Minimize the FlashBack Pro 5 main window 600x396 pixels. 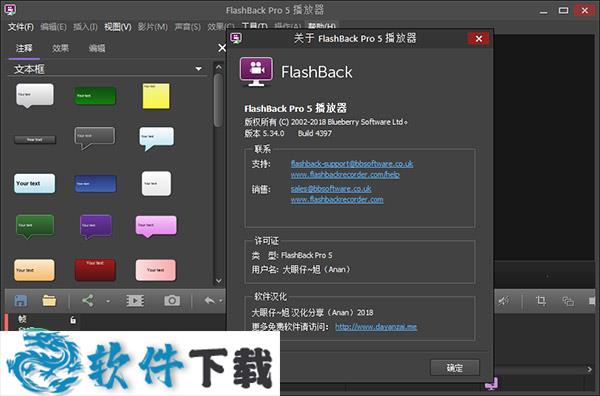543,11
